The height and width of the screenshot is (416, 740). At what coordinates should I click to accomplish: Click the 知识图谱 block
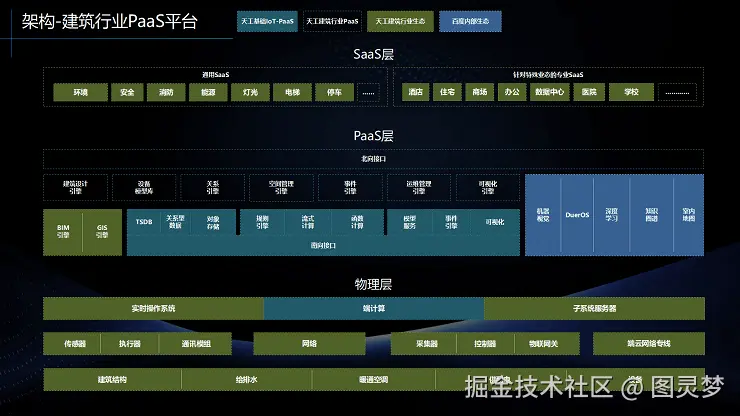[x=652, y=215]
